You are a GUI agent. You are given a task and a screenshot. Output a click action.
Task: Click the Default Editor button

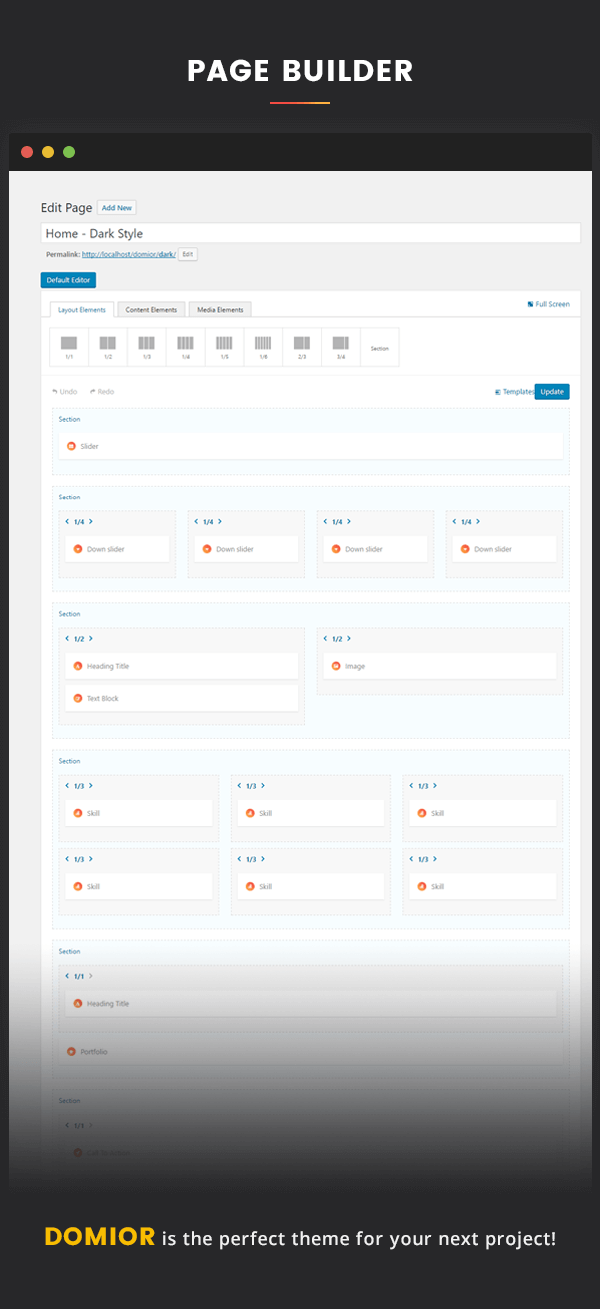(x=68, y=280)
